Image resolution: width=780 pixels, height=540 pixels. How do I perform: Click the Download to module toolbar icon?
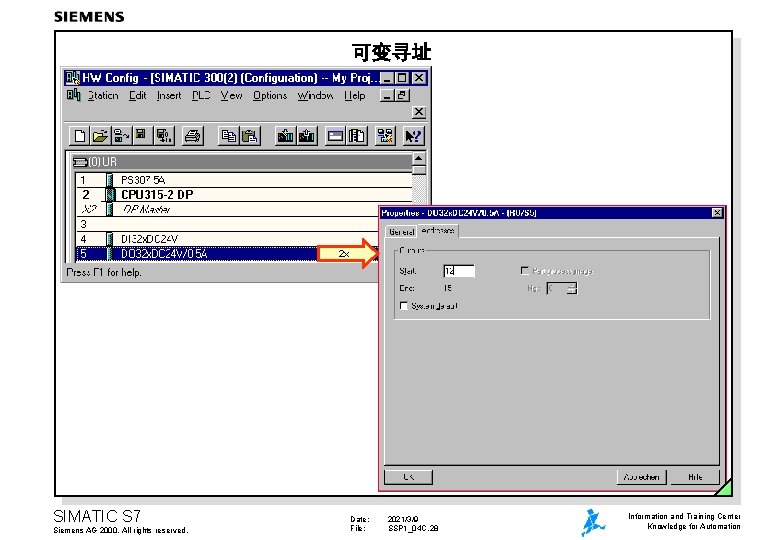click(x=286, y=136)
